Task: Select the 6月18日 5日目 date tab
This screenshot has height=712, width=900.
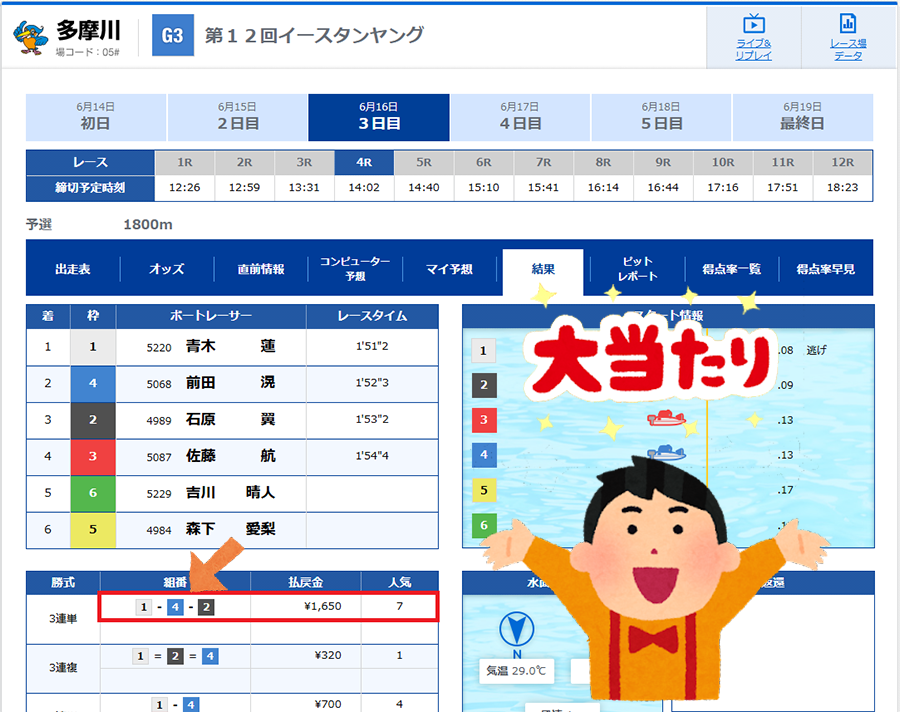Action: point(661,117)
